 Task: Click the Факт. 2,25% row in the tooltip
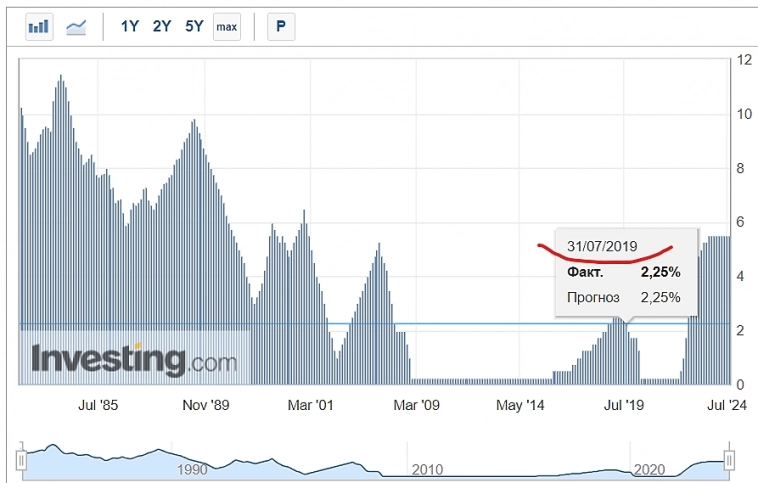[x=624, y=272]
